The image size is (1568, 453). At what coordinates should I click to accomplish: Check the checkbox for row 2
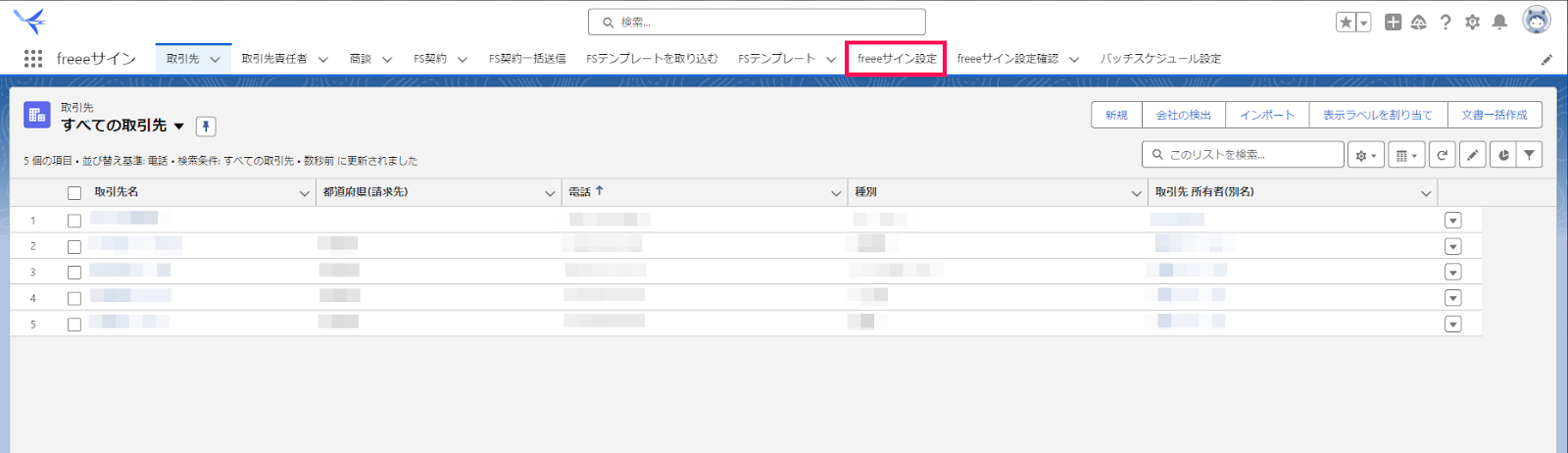[x=74, y=246]
